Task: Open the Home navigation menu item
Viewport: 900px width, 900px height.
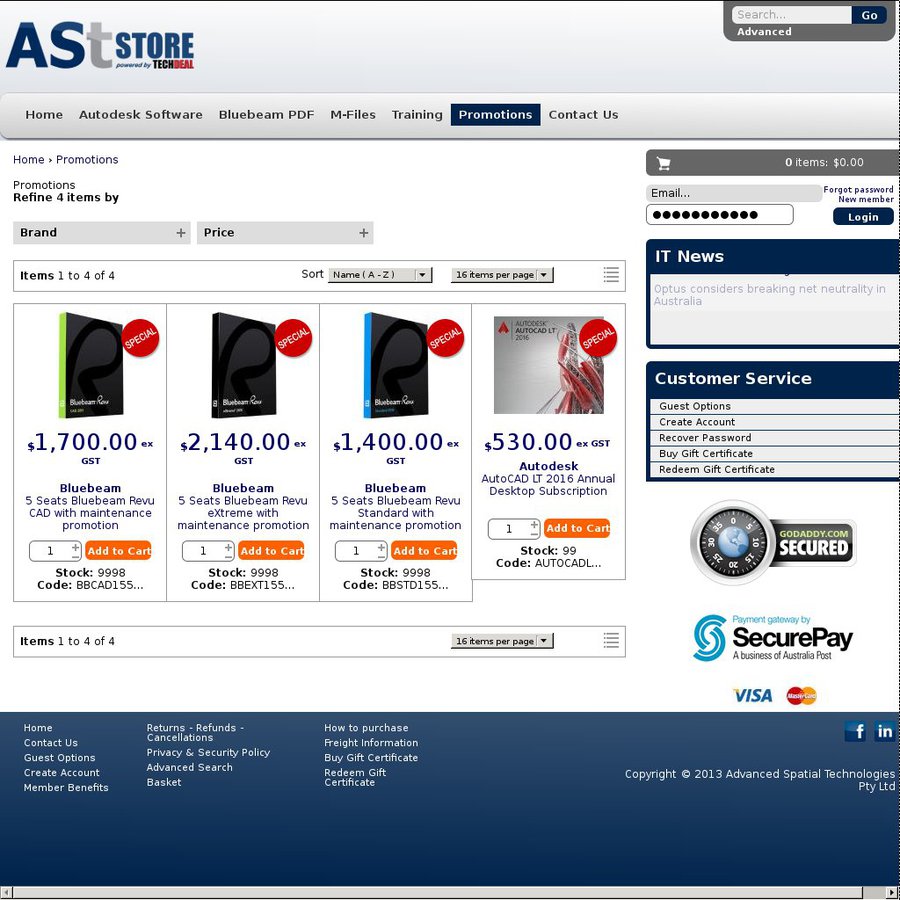Action: pyautogui.click(x=44, y=115)
